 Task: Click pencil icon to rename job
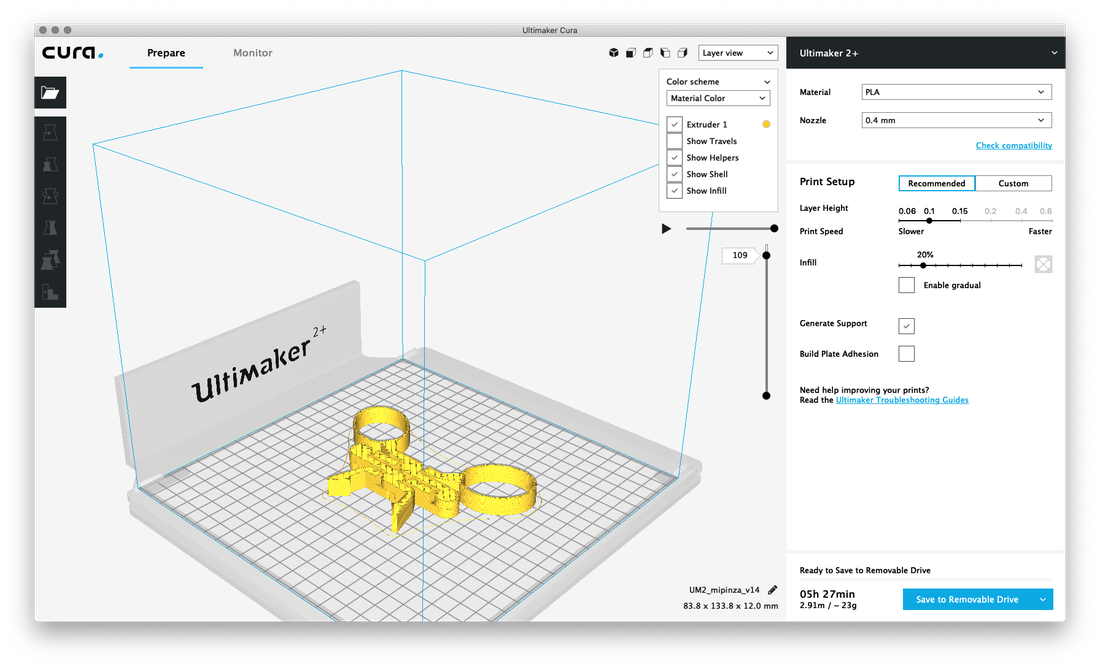pyautogui.click(x=772, y=590)
